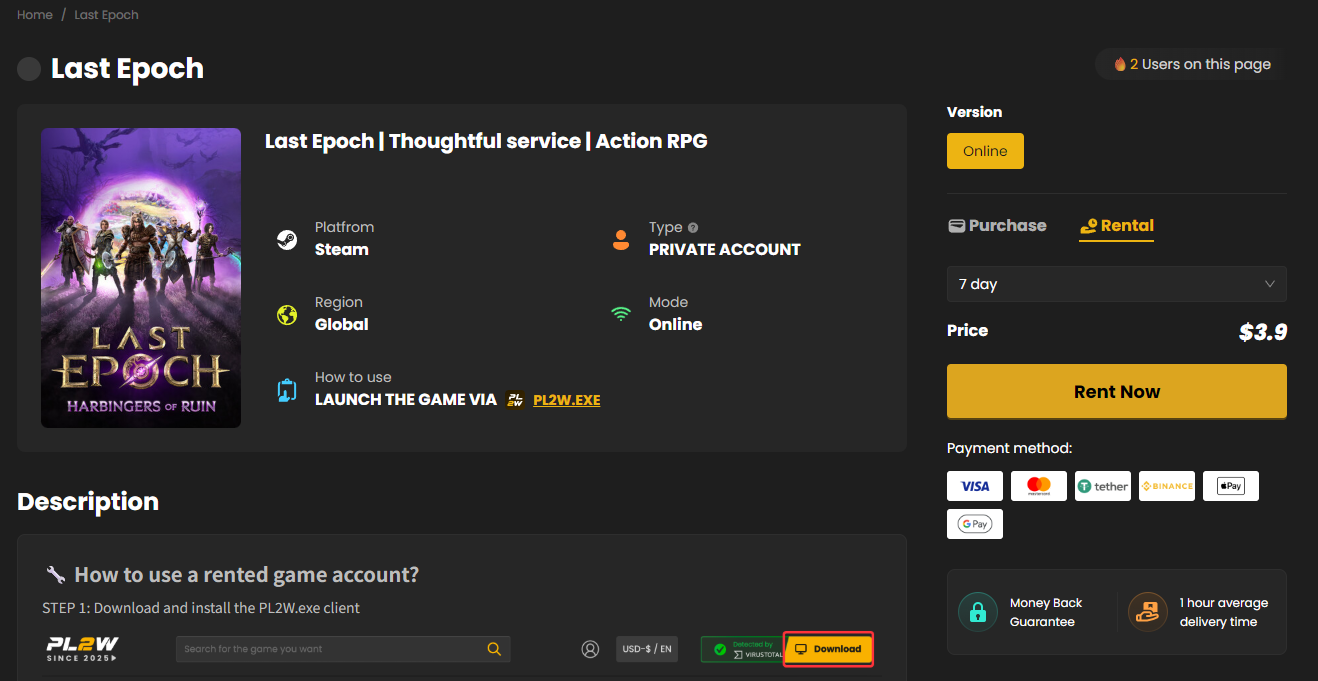
Task: Click the "PRIVATE ACCOUNT" type text
Action: [725, 250]
